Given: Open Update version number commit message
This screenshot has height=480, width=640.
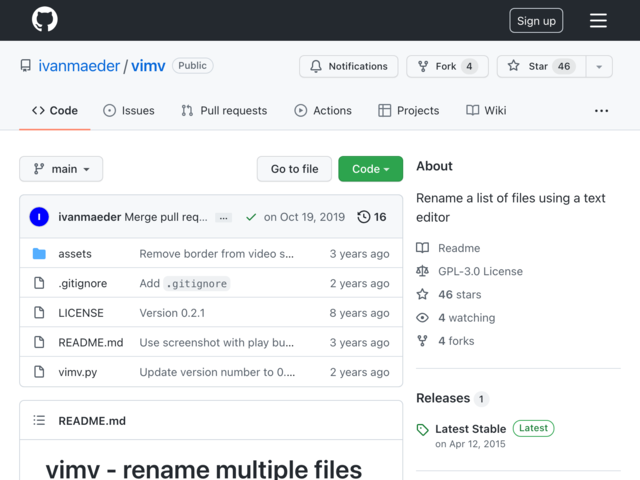Looking at the screenshot, I should click(217, 372).
